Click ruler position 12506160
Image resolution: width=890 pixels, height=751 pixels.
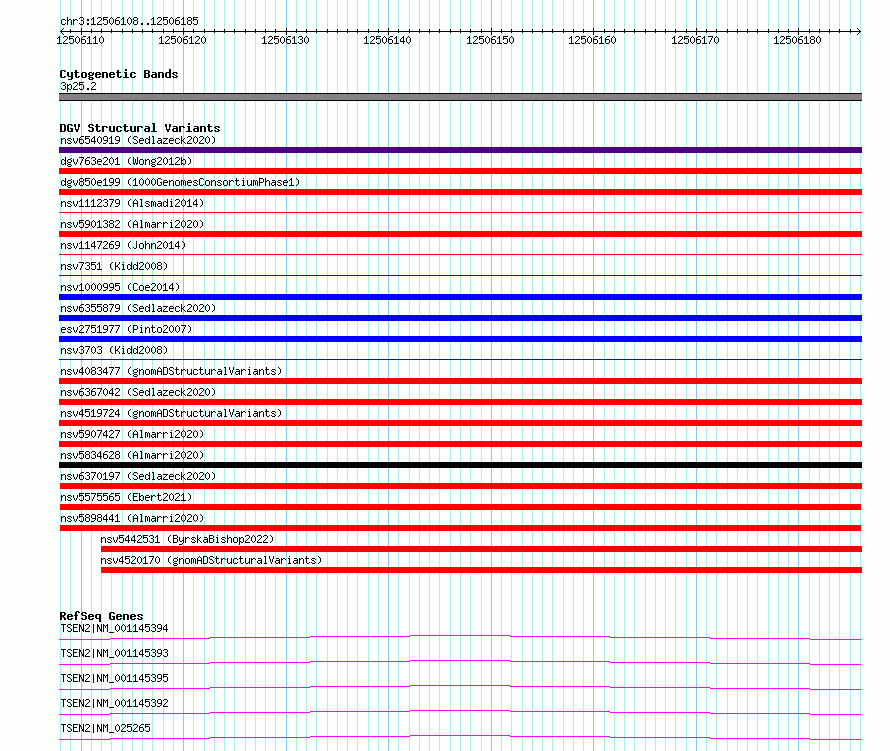pos(593,40)
